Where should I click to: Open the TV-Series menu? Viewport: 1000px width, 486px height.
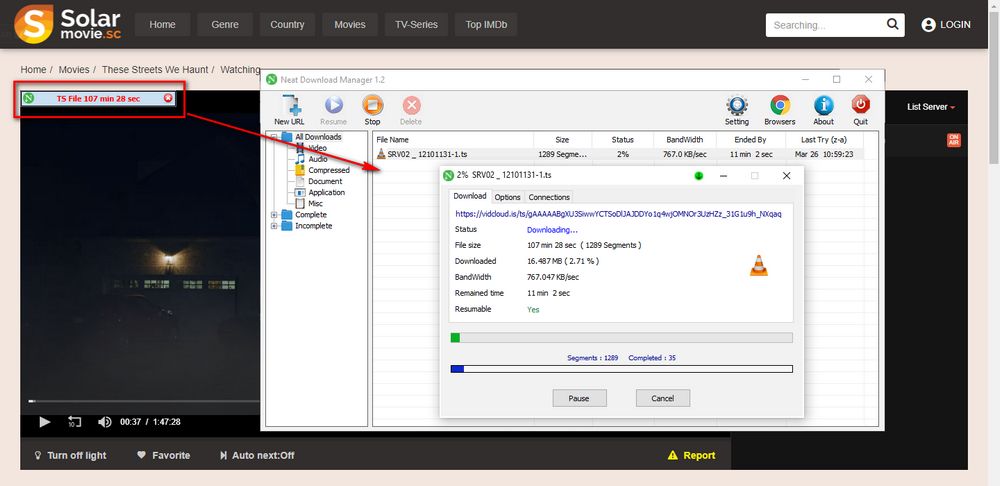point(416,25)
